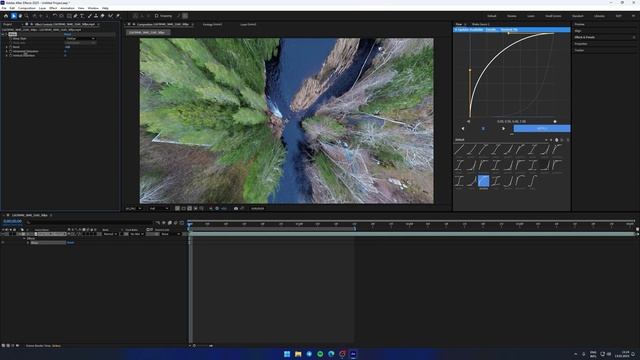This screenshot has width=640, height=360.
Task: Click the After Effects taskbar icon
Action: tap(353, 354)
